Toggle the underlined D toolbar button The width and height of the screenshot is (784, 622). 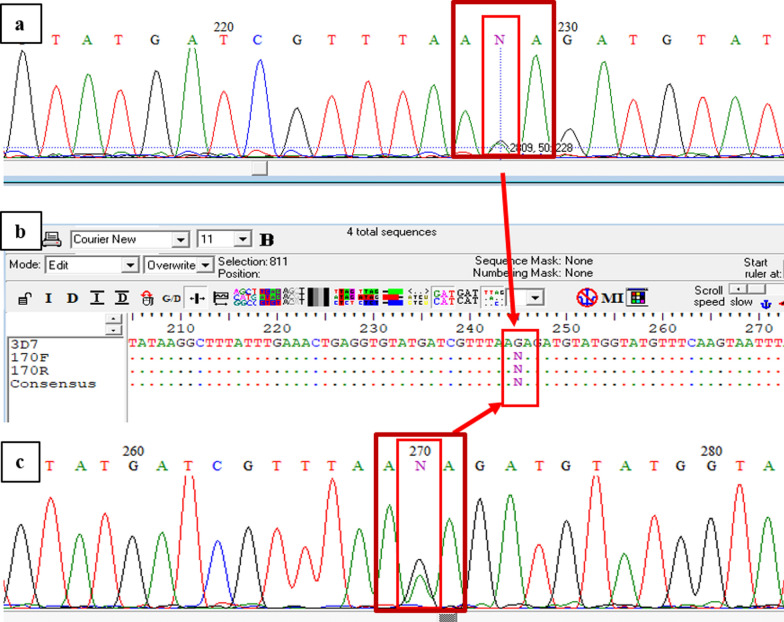coord(121,298)
